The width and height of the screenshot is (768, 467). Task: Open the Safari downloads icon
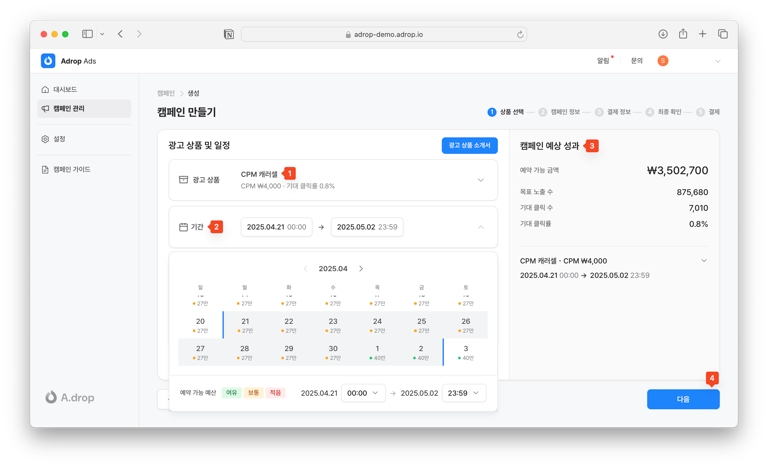[x=663, y=34]
